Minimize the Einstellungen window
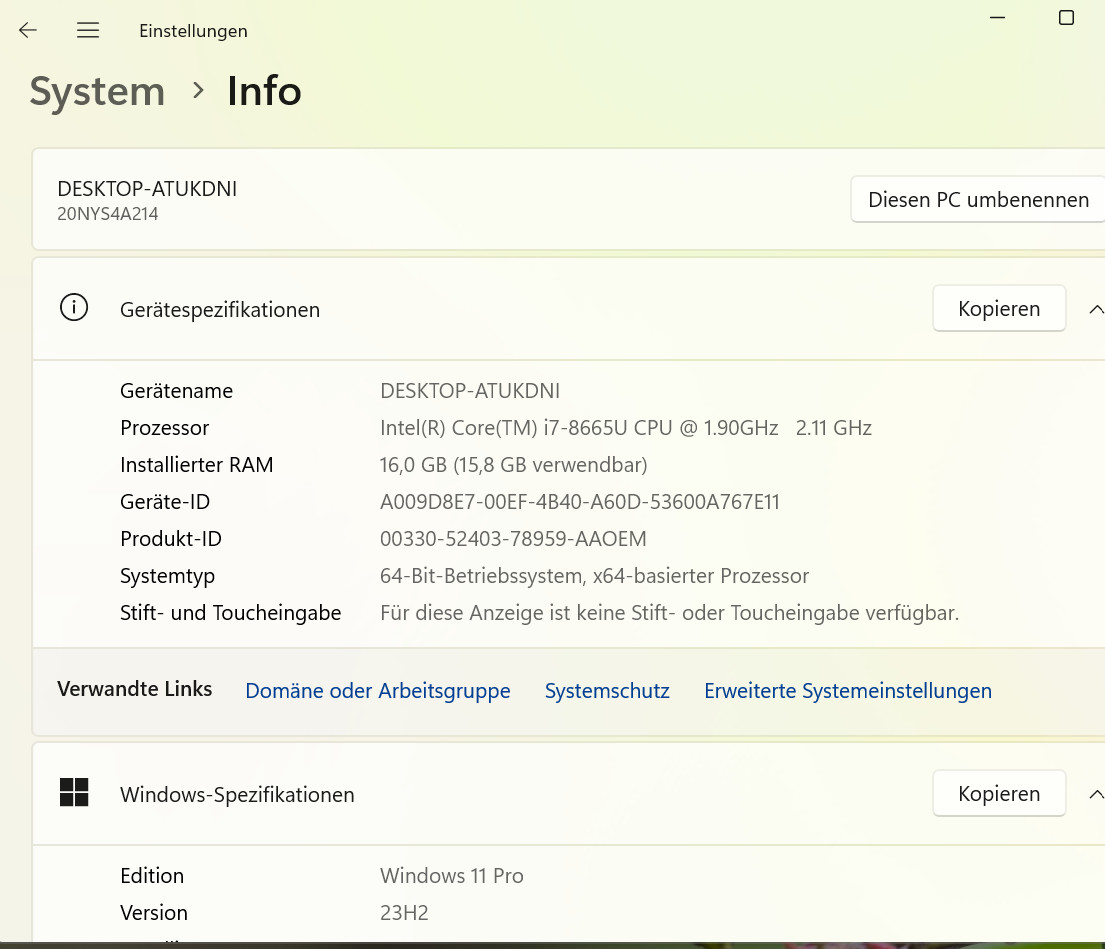Screen dimensions: 1105x949 (997, 18)
